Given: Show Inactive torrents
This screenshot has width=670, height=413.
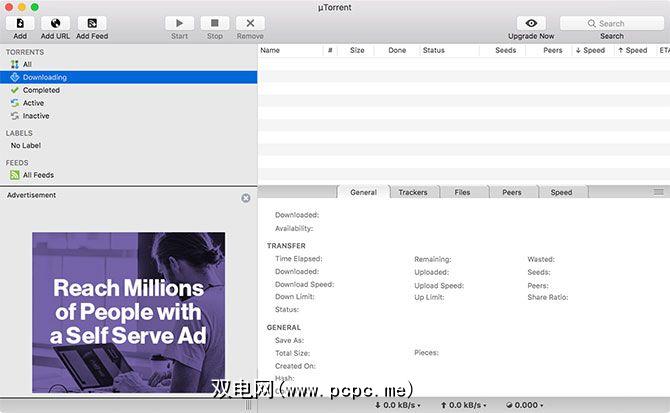Looking at the screenshot, I should [x=128, y=116].
